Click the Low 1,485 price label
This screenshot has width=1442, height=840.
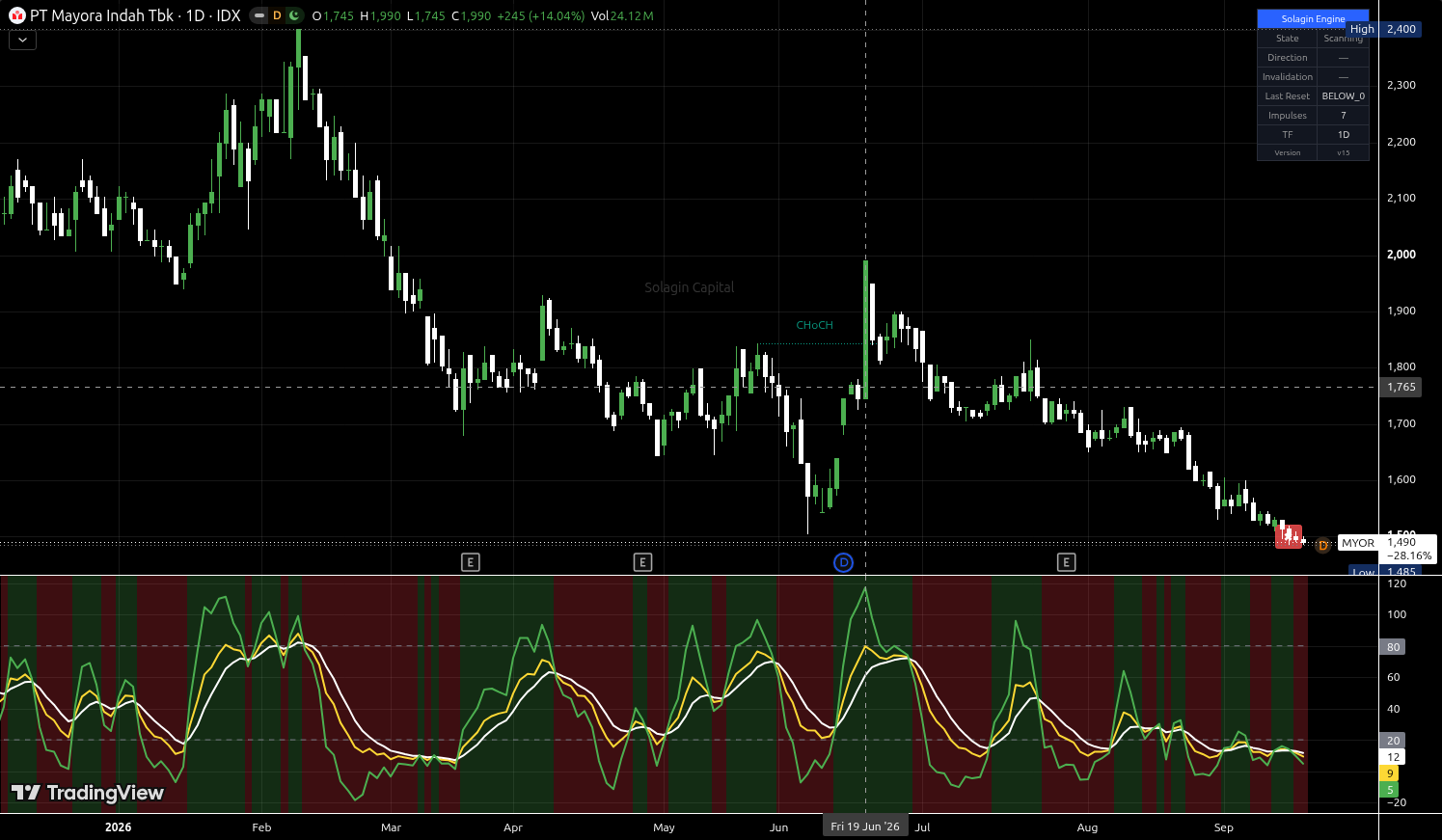pyautogui.click(x=1384, y=572)
